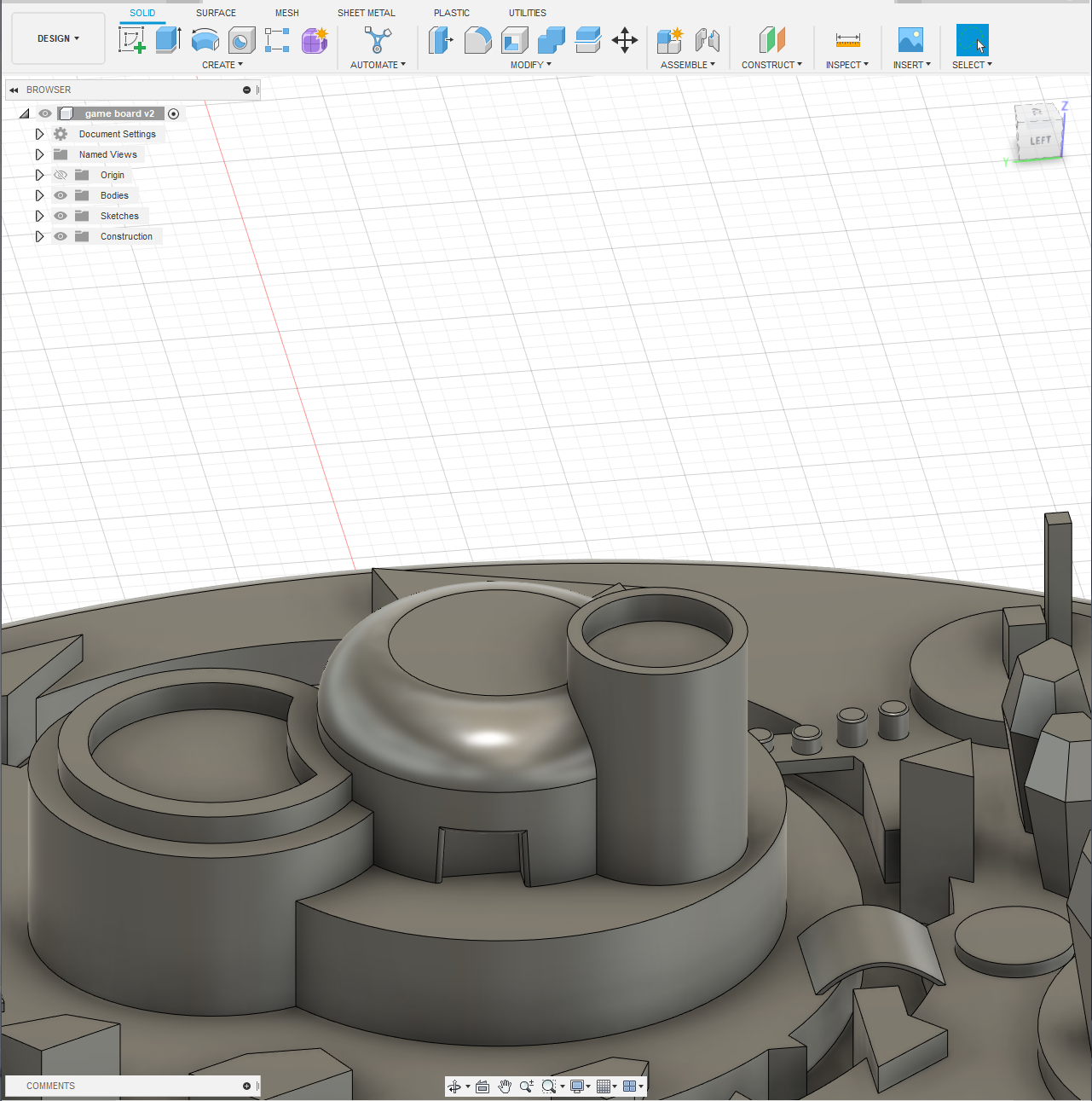Click the Joint tool icon
1092x1101 pixels.
[x=707, y=40]
